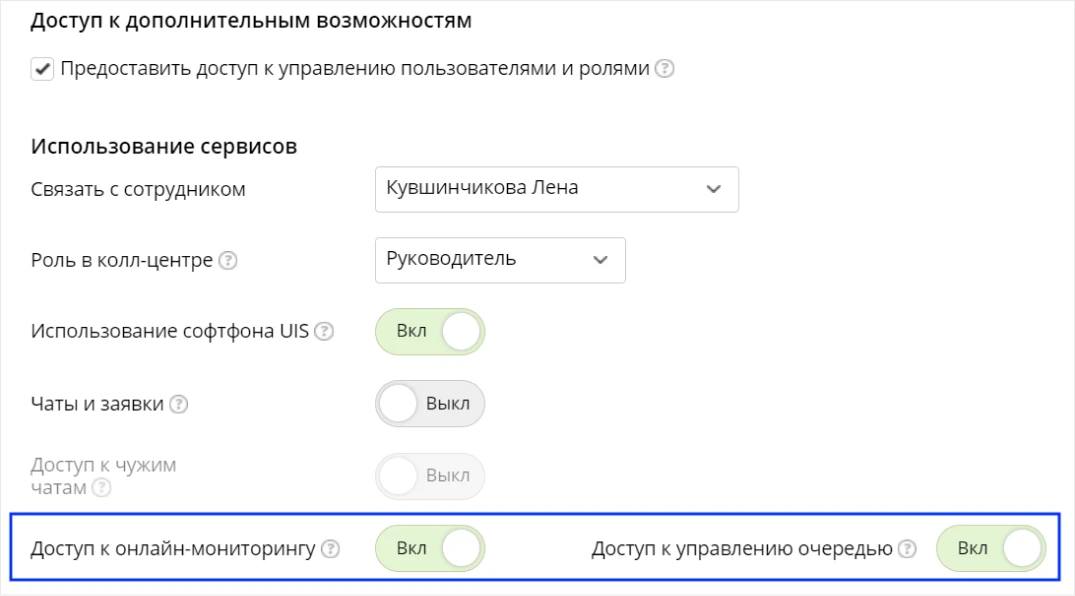1075x596 pixels.
Task: Toggle the greyed-out Доступ к чужим чатам switch
Action: [x=430, y=476]
